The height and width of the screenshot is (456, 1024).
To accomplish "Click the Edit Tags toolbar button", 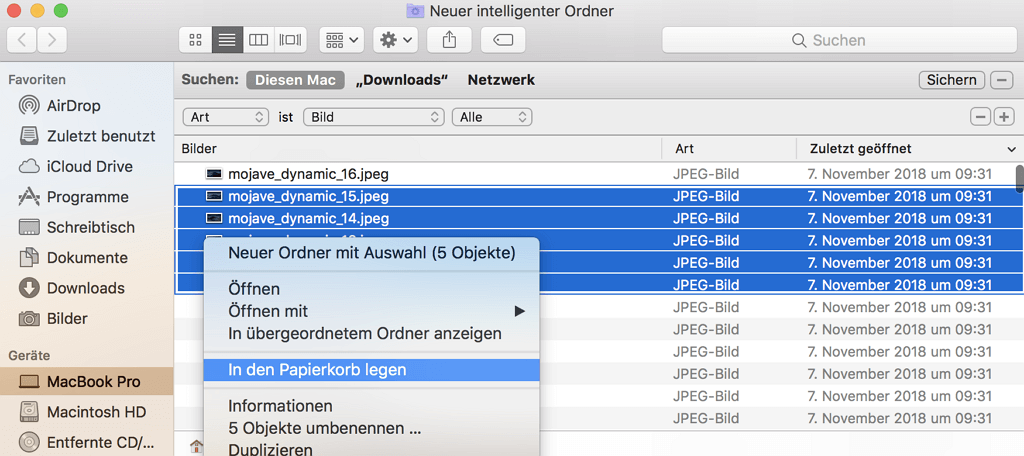I will tap(503, 40).
